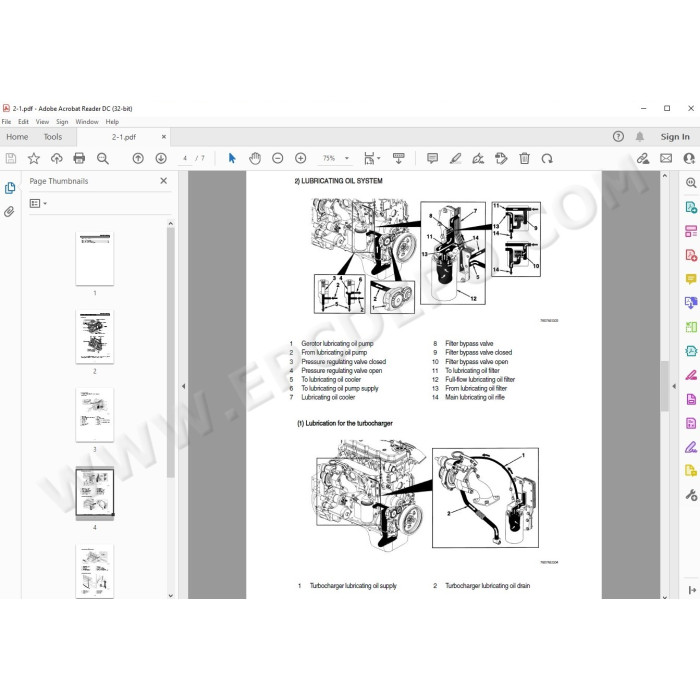Open More Tools wrench icon

point(691,495)
